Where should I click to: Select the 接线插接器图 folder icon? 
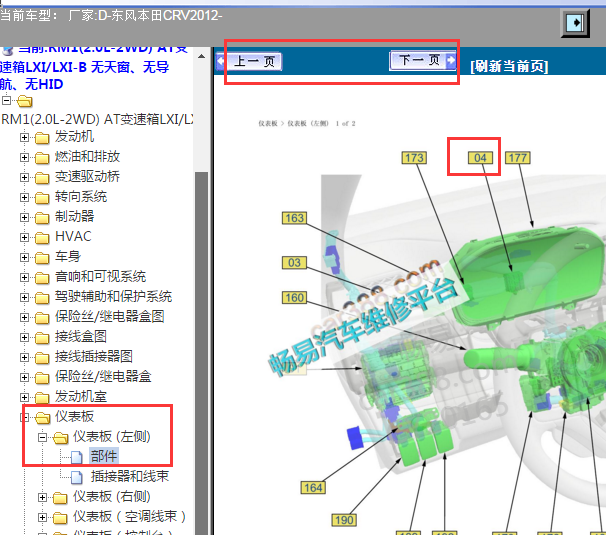42,358
